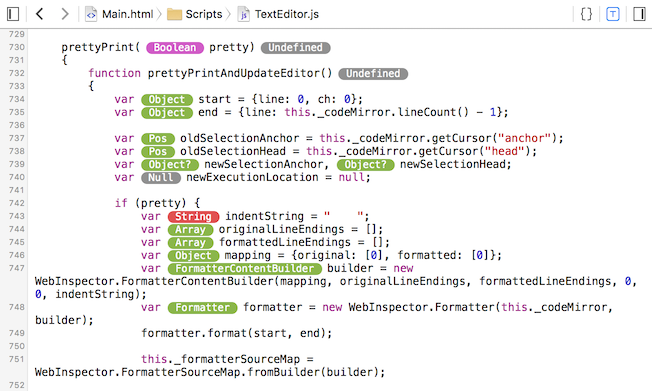Click the TextEditor.js file icon
The height and width of the screenshot is (391, 652).
coord(243,15)
